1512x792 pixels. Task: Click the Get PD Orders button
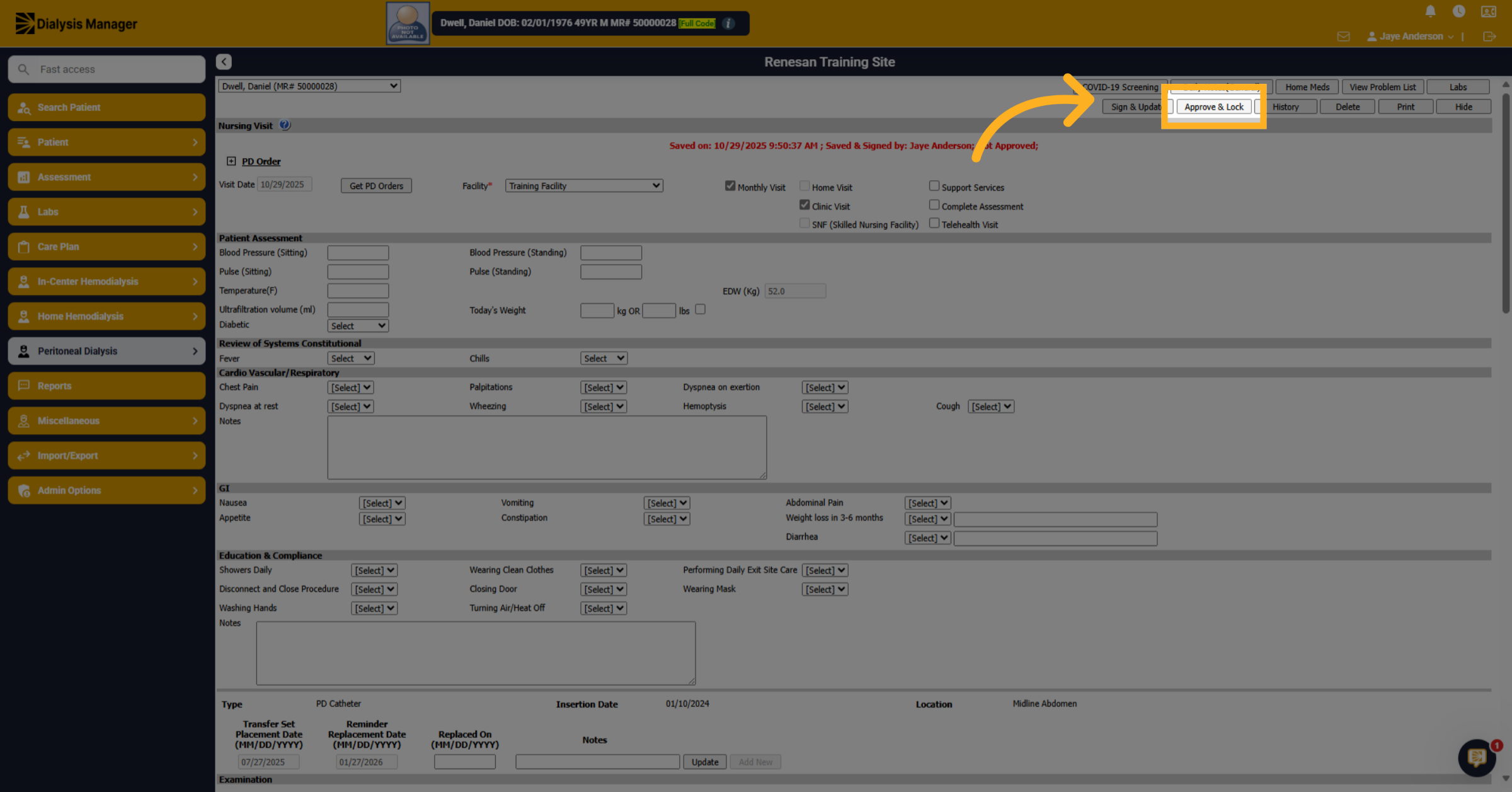pyautogui.click(x=376, y=186)
